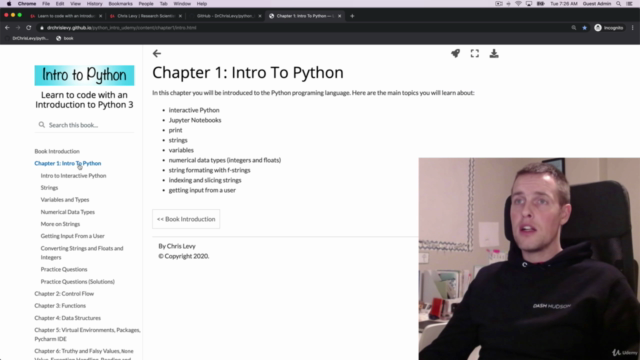Open Practice Questions link
The width and height of the screenshot is (640, 360).
(64, 269)
